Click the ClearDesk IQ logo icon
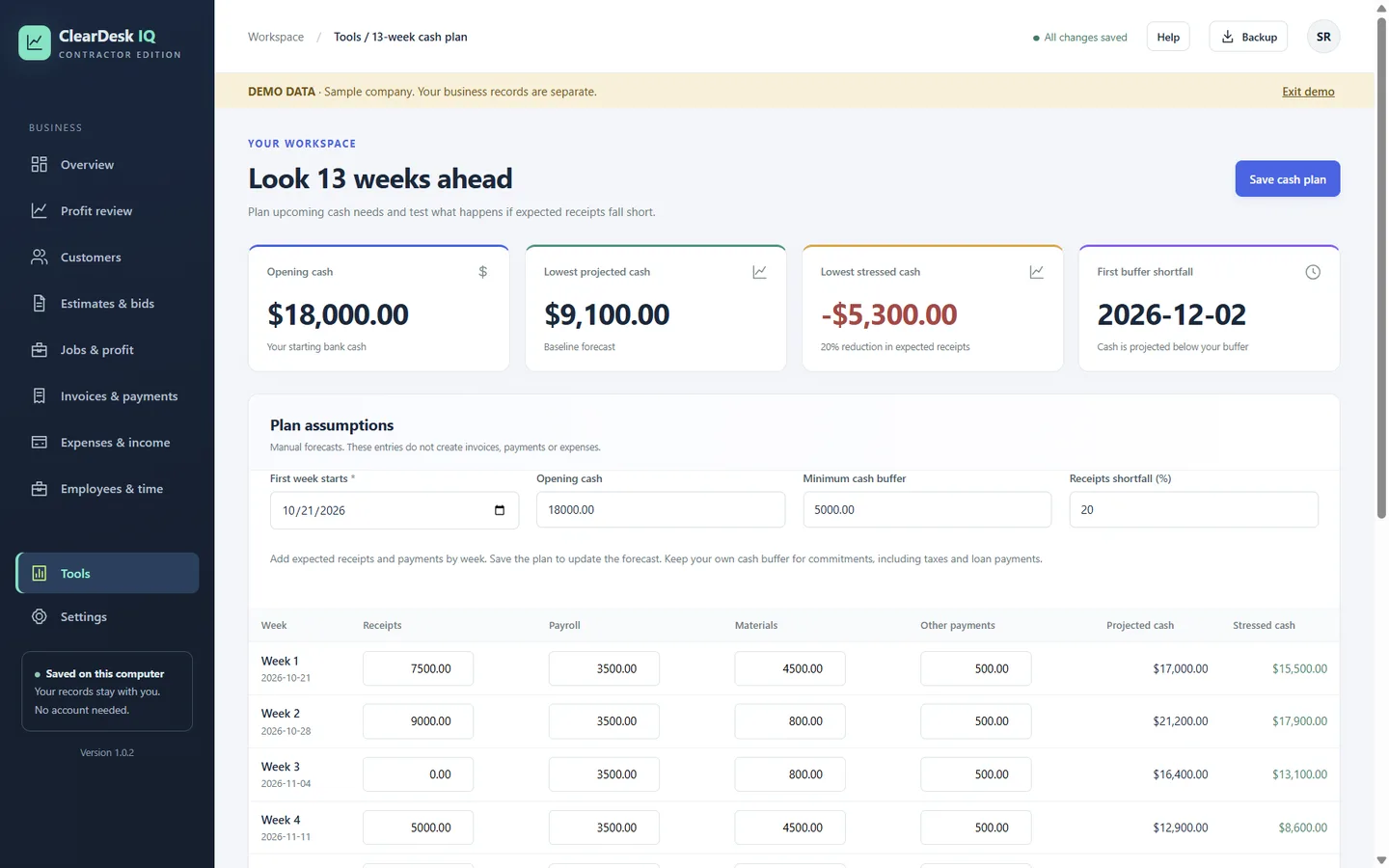 click(x=35, y=42)
